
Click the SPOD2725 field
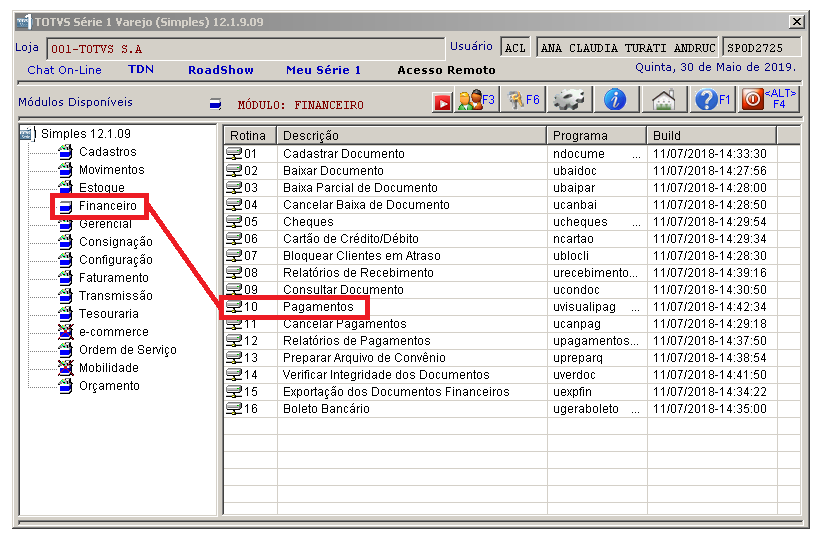[762, 47]
